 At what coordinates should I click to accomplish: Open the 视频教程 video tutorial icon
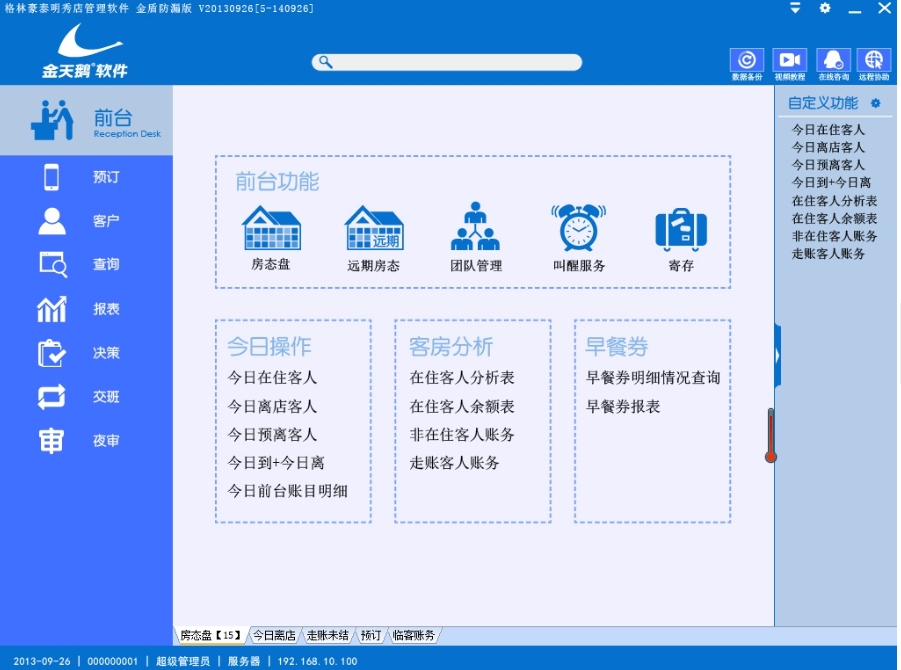(789, 61)
